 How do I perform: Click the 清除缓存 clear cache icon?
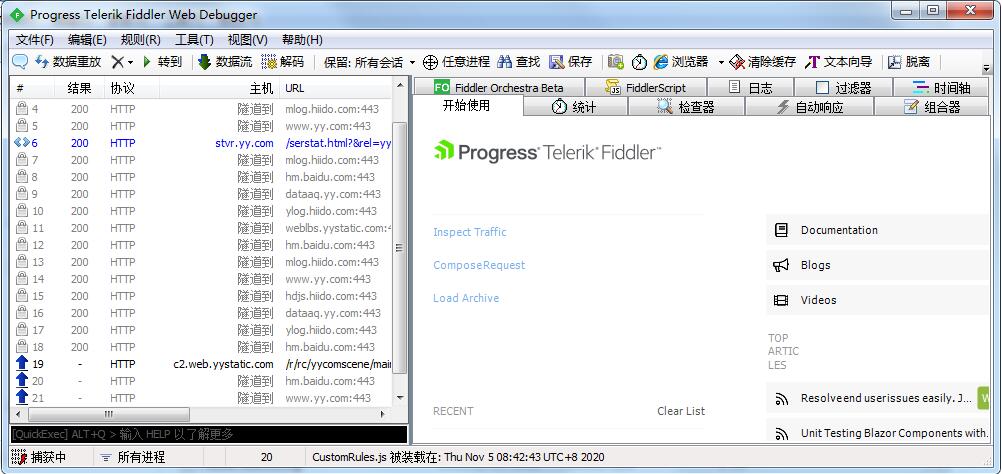pyautogui.click(x=737, y=62)
